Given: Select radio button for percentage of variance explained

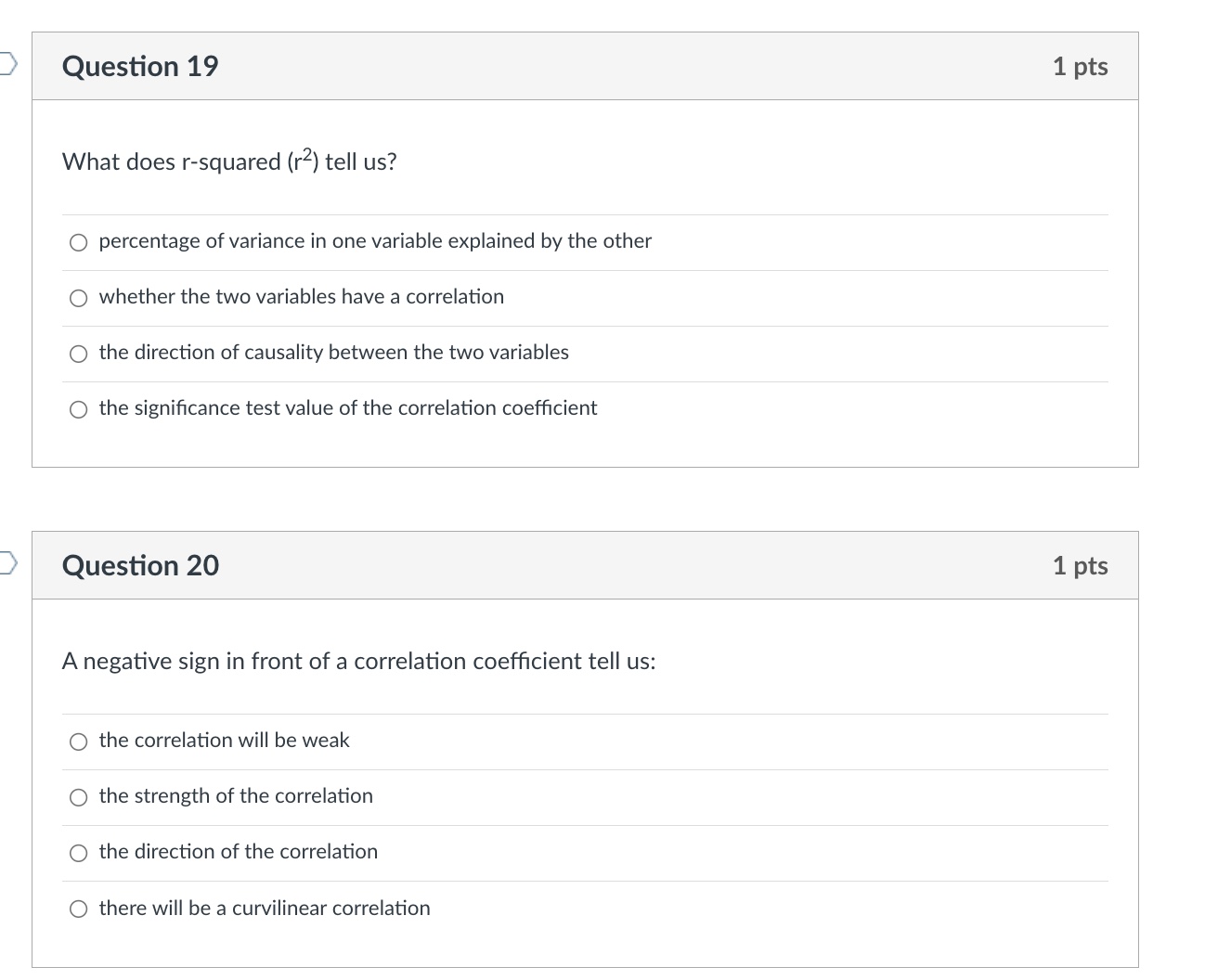Looking at the screenshot, I should 79,242.
